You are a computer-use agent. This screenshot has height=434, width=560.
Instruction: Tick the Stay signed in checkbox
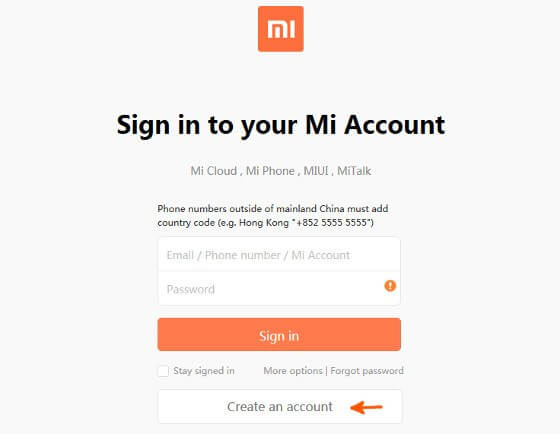[x=163, y=371]
